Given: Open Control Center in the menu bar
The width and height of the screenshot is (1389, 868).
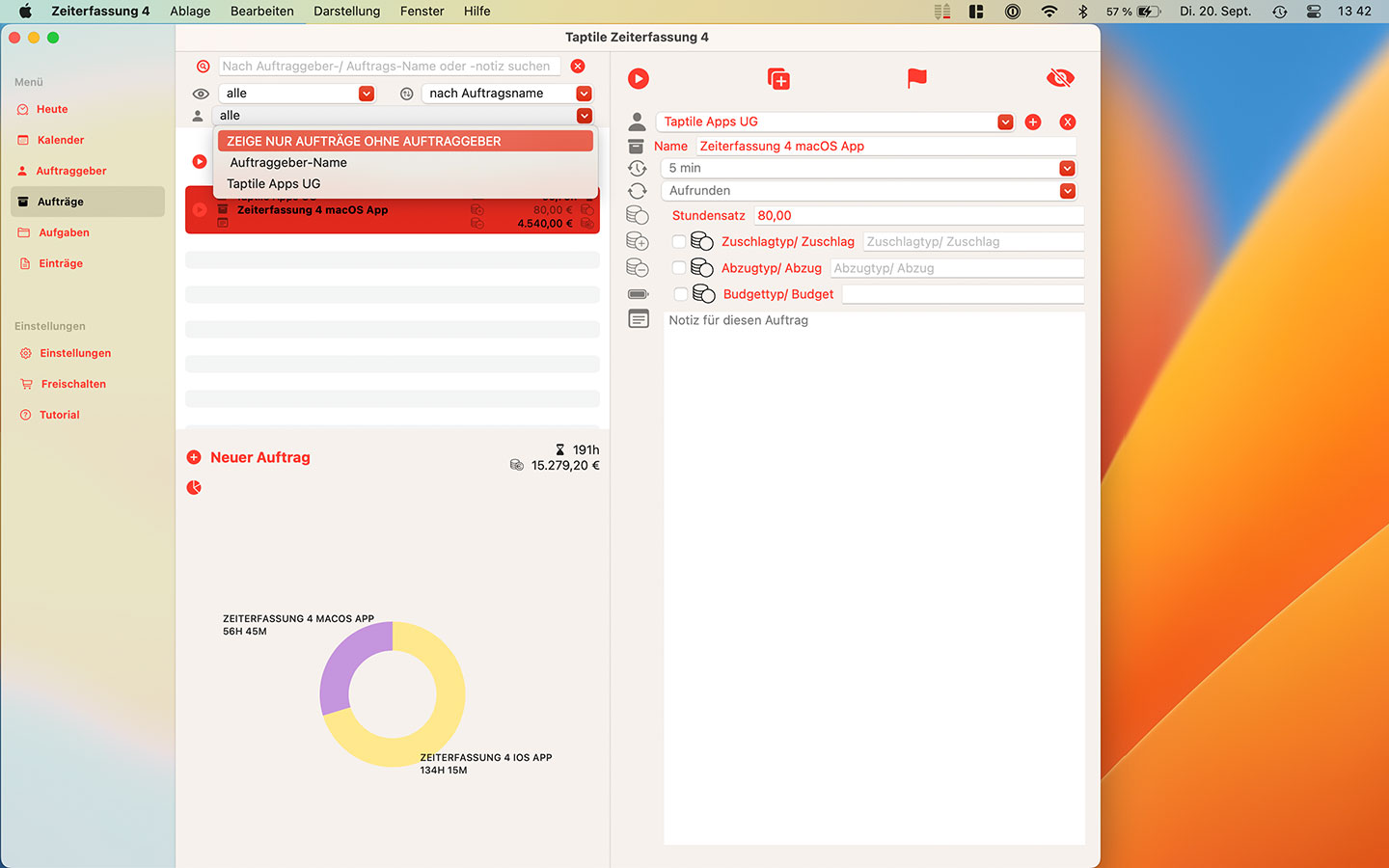Looking at the screenshot, I should click(1314, 12).
